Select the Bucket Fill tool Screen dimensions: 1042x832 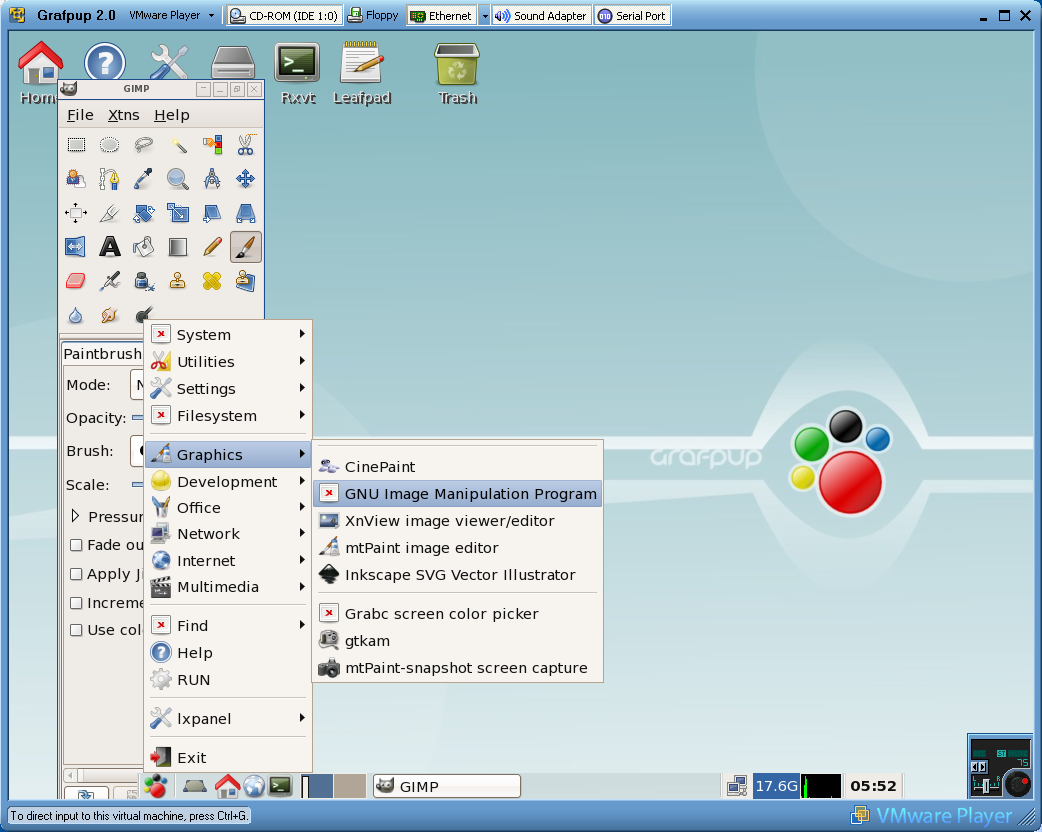pos(144,247)
